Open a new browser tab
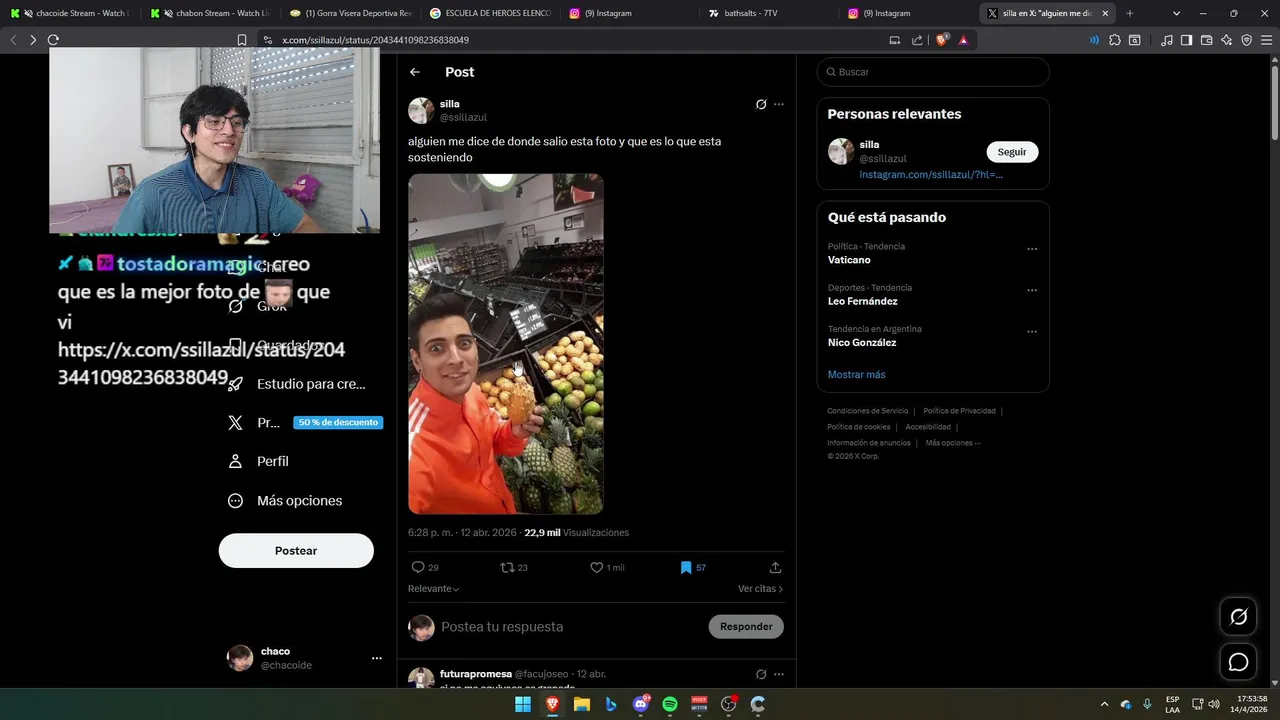The image size is (1280, 720). (x=1130, y=13)
